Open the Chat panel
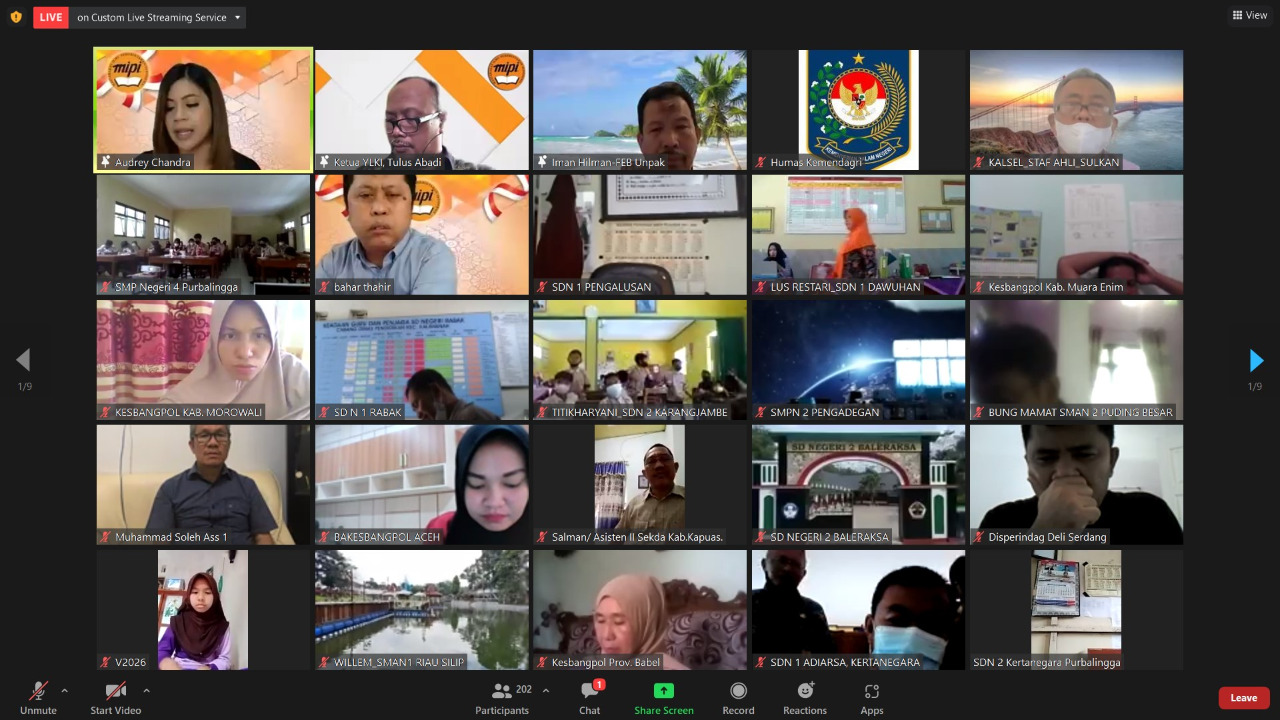The image size is (1280, 720). coord(590,698)
